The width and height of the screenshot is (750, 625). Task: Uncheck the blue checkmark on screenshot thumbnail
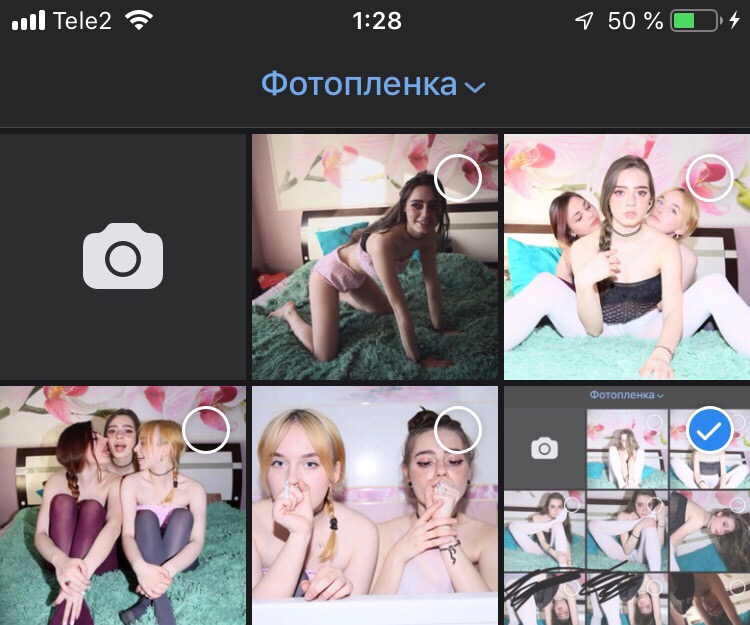(x=710, y=431)
